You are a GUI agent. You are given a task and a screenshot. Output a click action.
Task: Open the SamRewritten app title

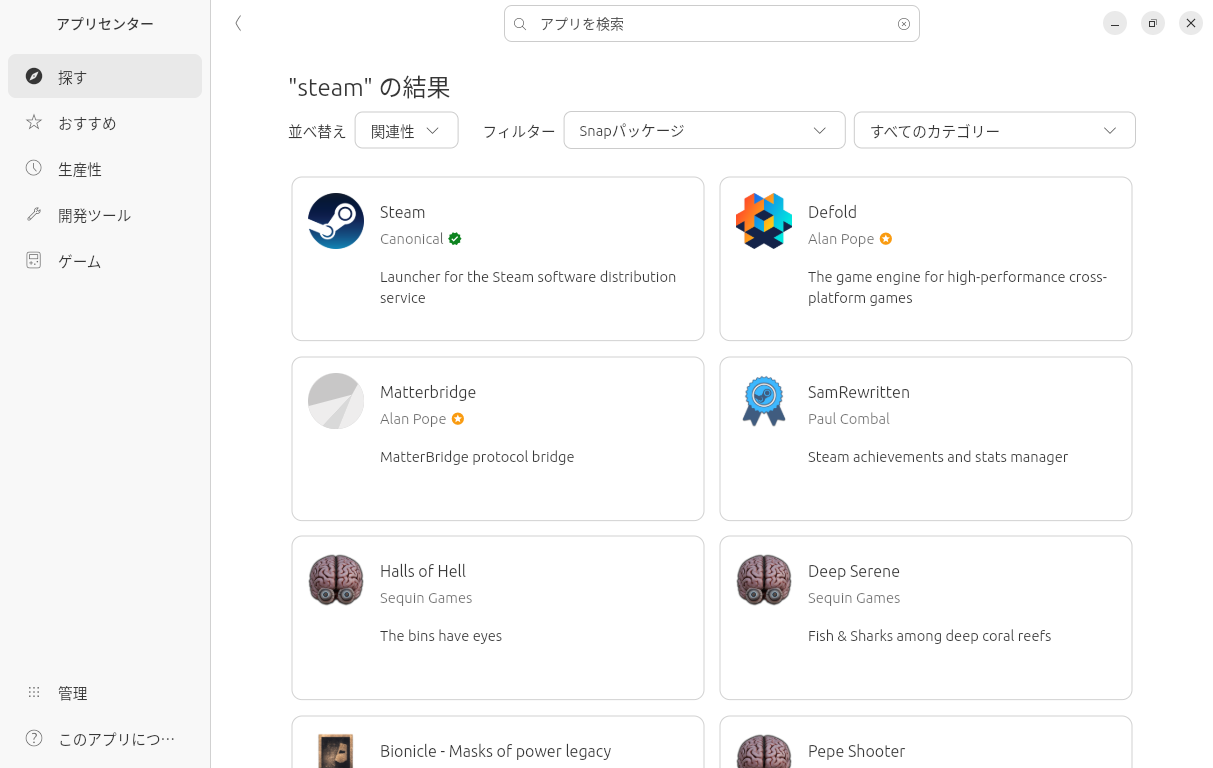click(859, 392)
